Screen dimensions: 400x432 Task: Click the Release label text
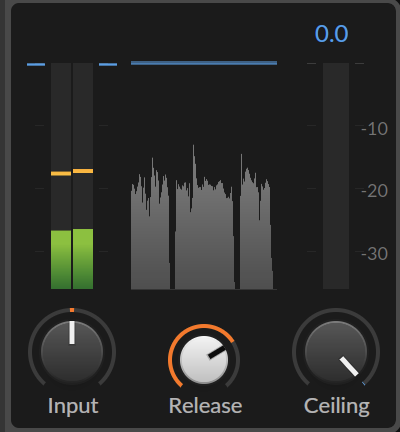pyautogui.click(x=205, y=406)
